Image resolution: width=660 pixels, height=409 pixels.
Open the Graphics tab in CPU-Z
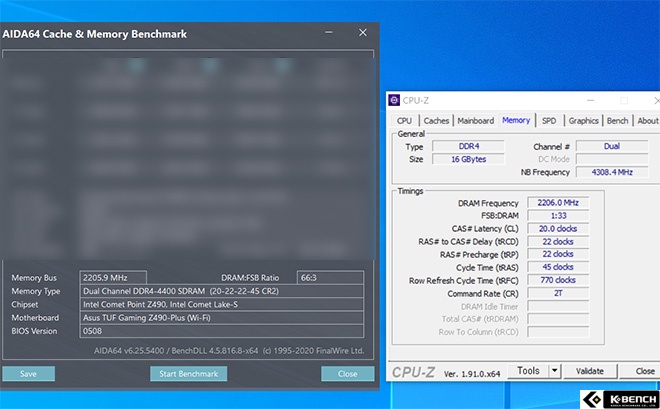[x=583, y=121]
